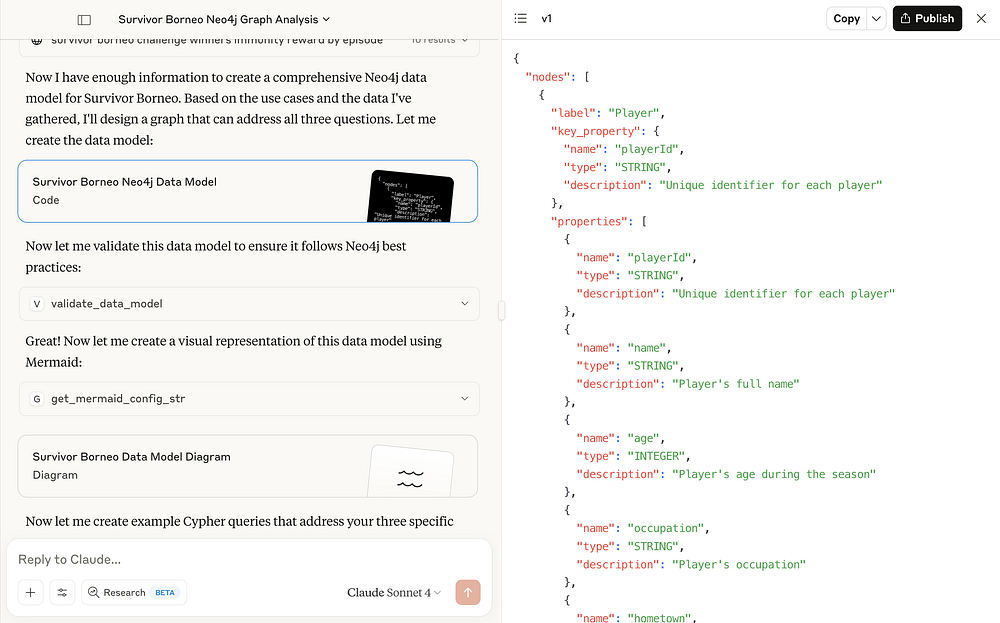
Task: Toggle the sidebar panel icon
Action: [84, 20]
